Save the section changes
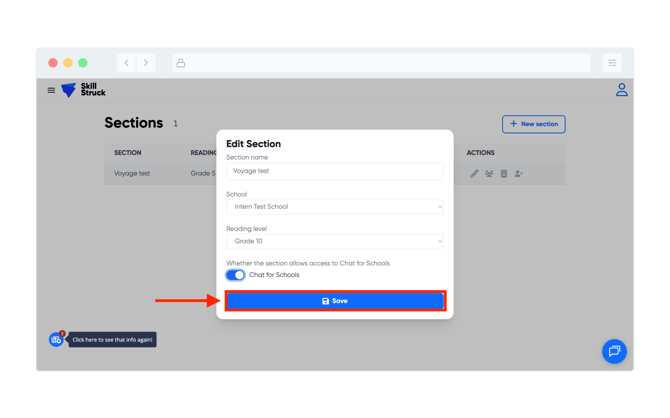The width and height of the screenshot is (670, 418). click(x=335, y=301)
